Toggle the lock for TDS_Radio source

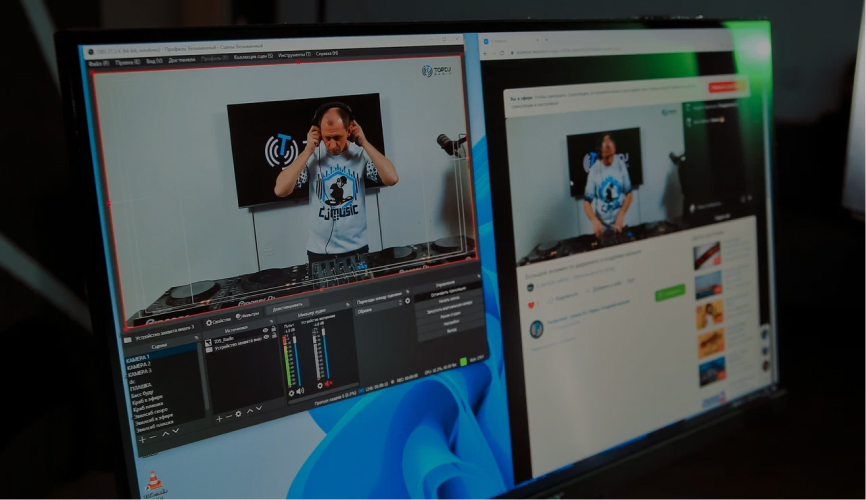273,329
